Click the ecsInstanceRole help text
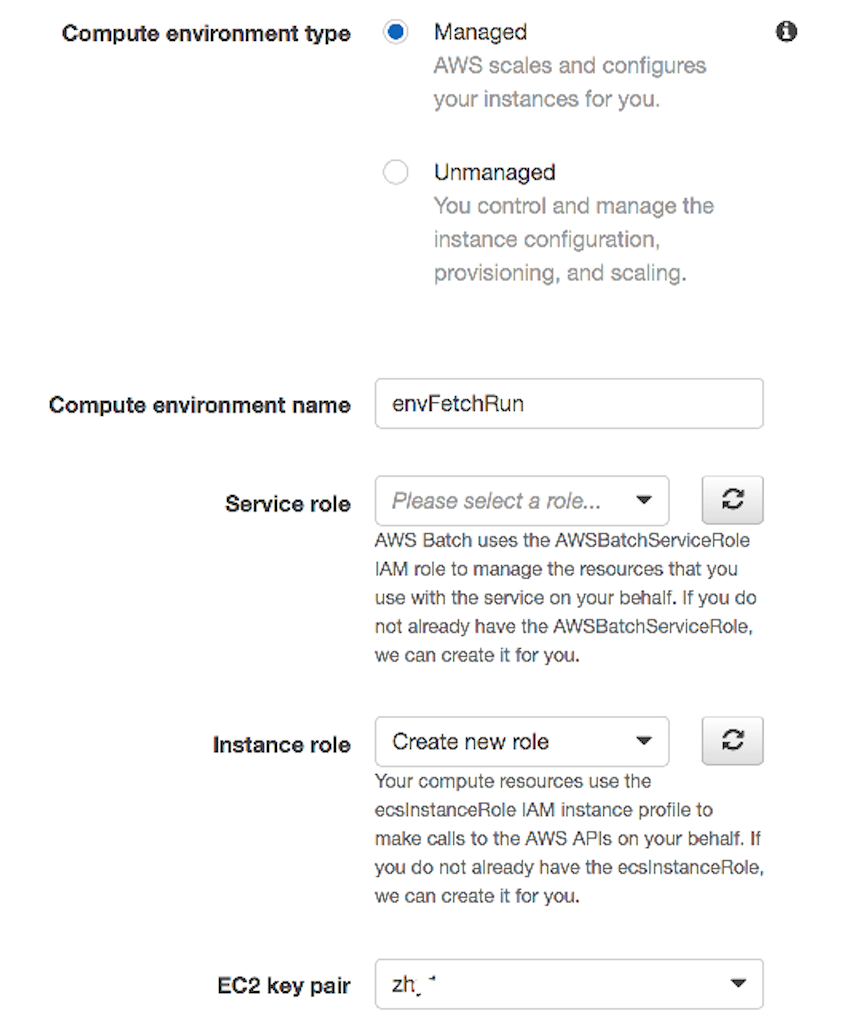Screen dimensions: 850x1032 tap(569, 838)
